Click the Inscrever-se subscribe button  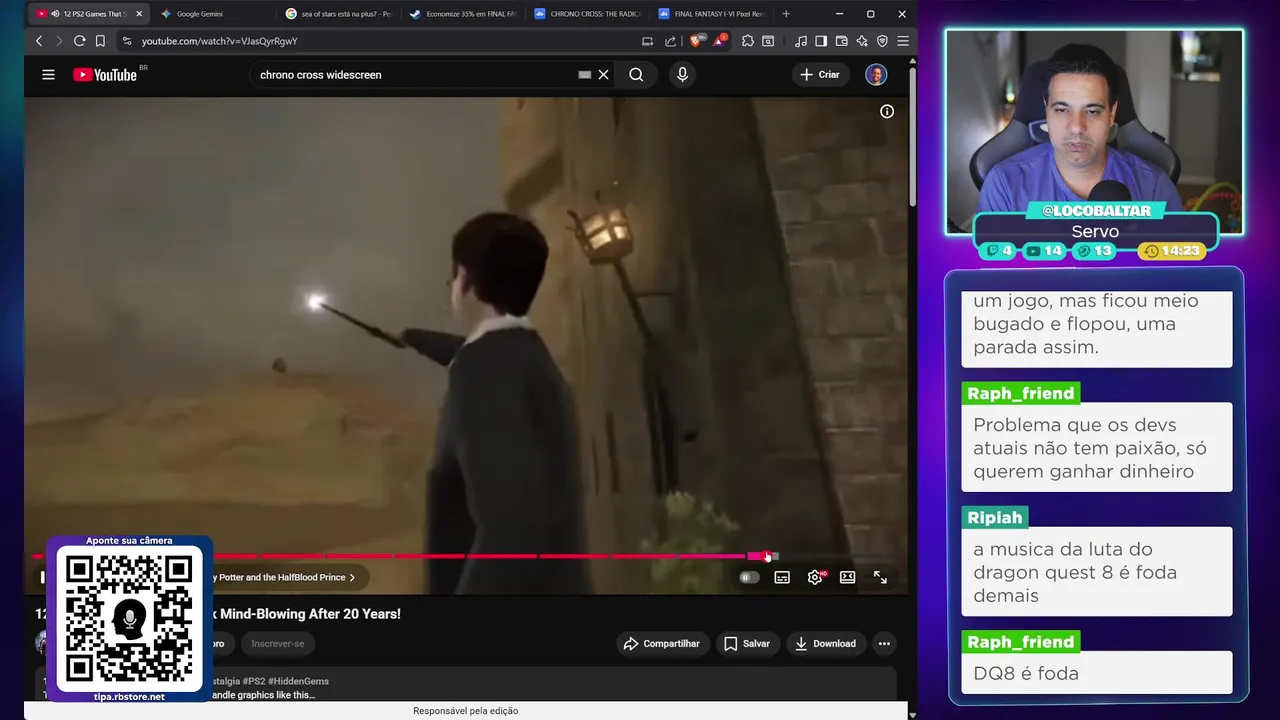[278, 644]
